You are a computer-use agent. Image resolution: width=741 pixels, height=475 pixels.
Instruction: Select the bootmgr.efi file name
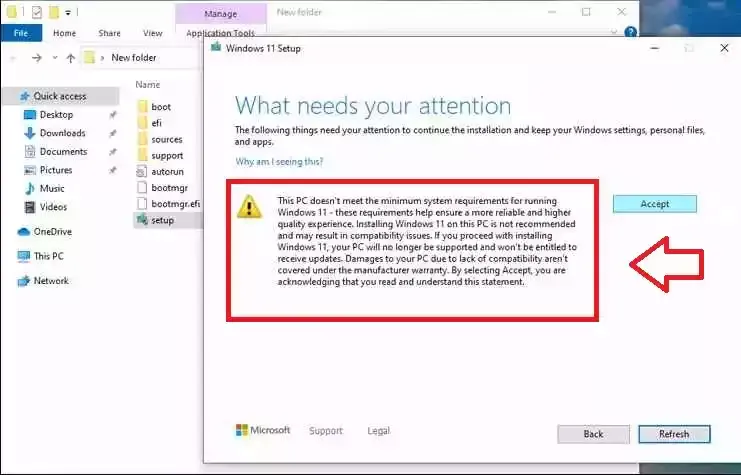point(175,204)
